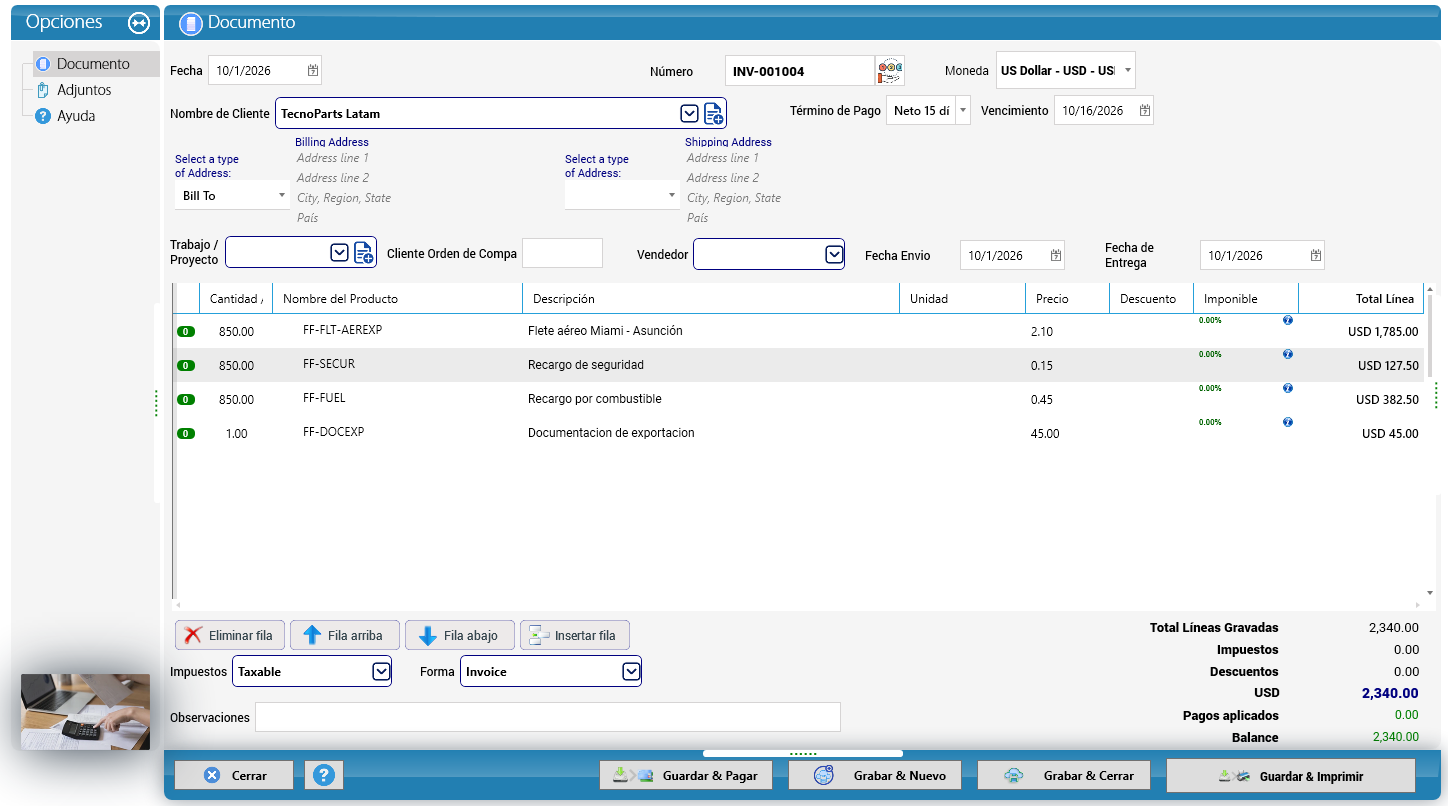Open the Moneda currency dropdown

1128,70
